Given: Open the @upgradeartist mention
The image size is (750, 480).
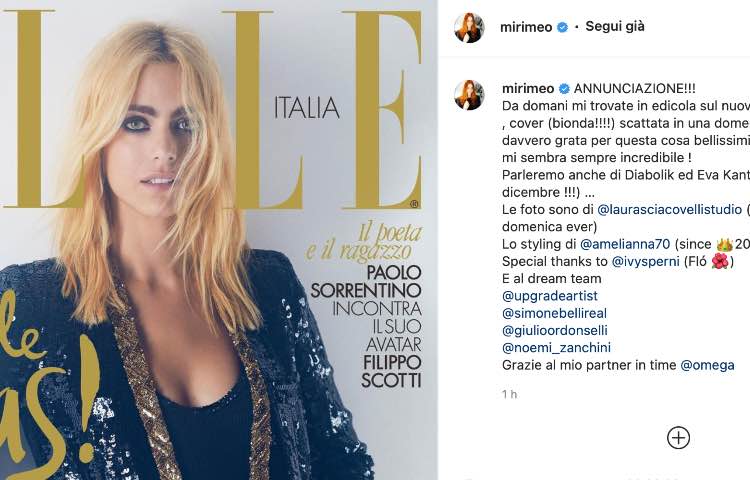Looking at the screenshot, I should tap(550, 296).
